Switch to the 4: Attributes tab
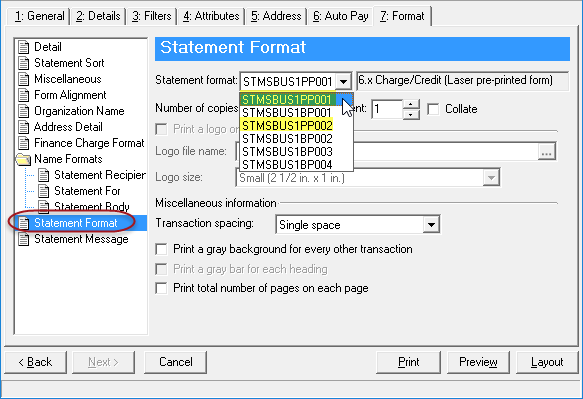The width and height of the screenshot is (583, 399). point(210,16)
